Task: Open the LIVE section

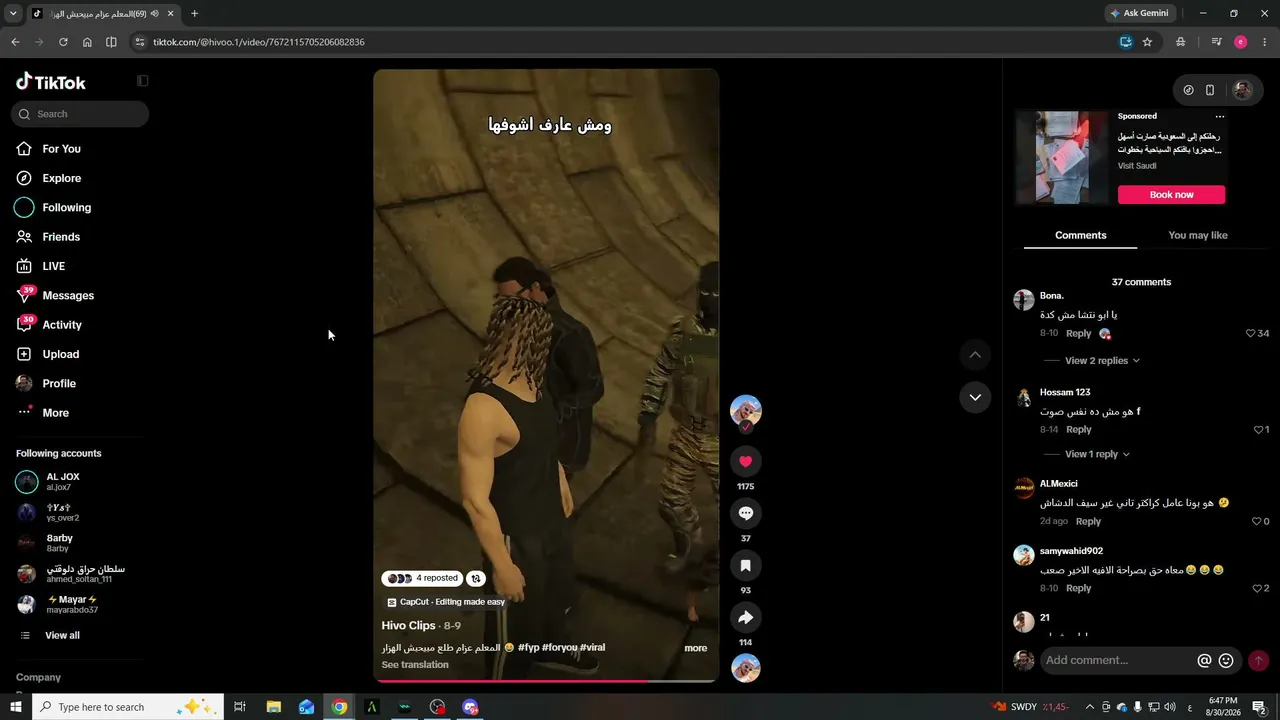Action: 53,266
